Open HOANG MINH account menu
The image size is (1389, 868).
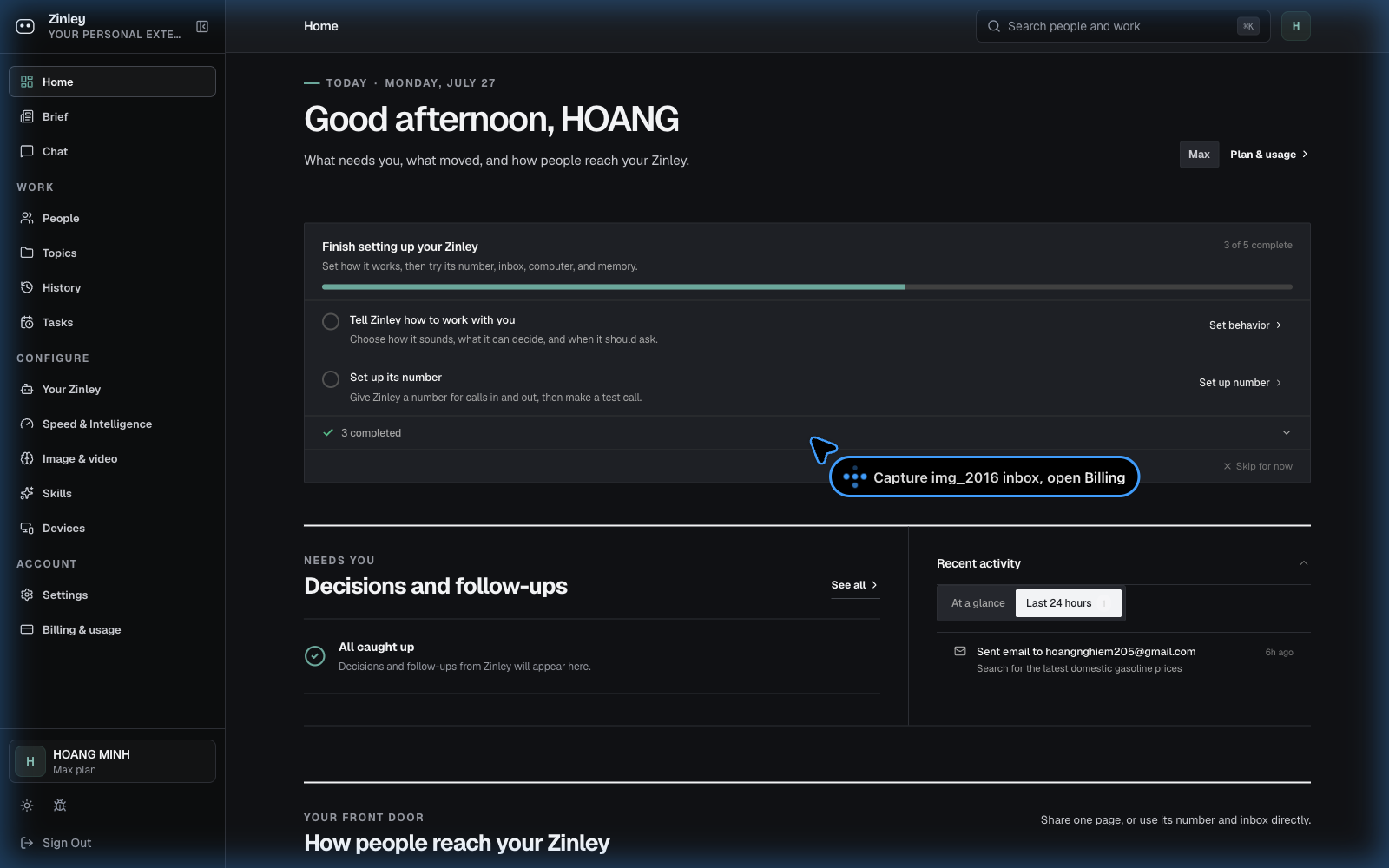click(112, 761)
